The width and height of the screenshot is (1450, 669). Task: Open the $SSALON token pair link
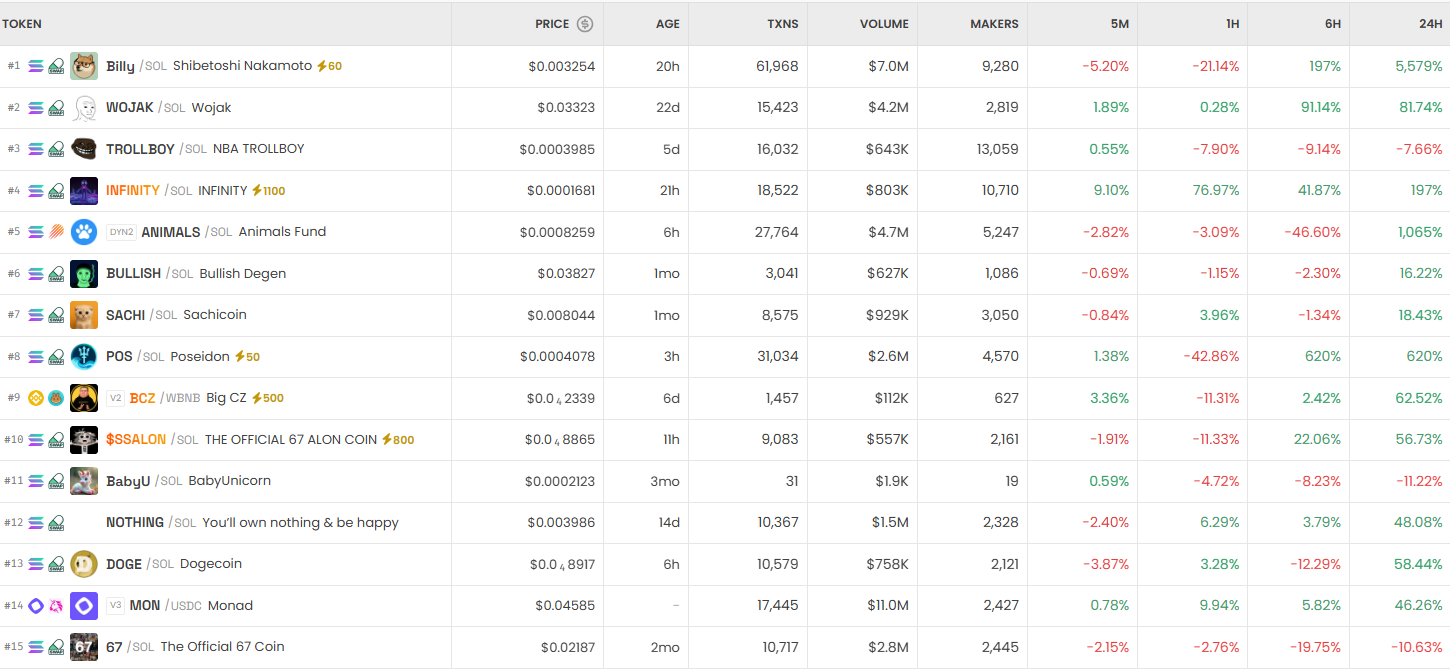click(136, 440)
